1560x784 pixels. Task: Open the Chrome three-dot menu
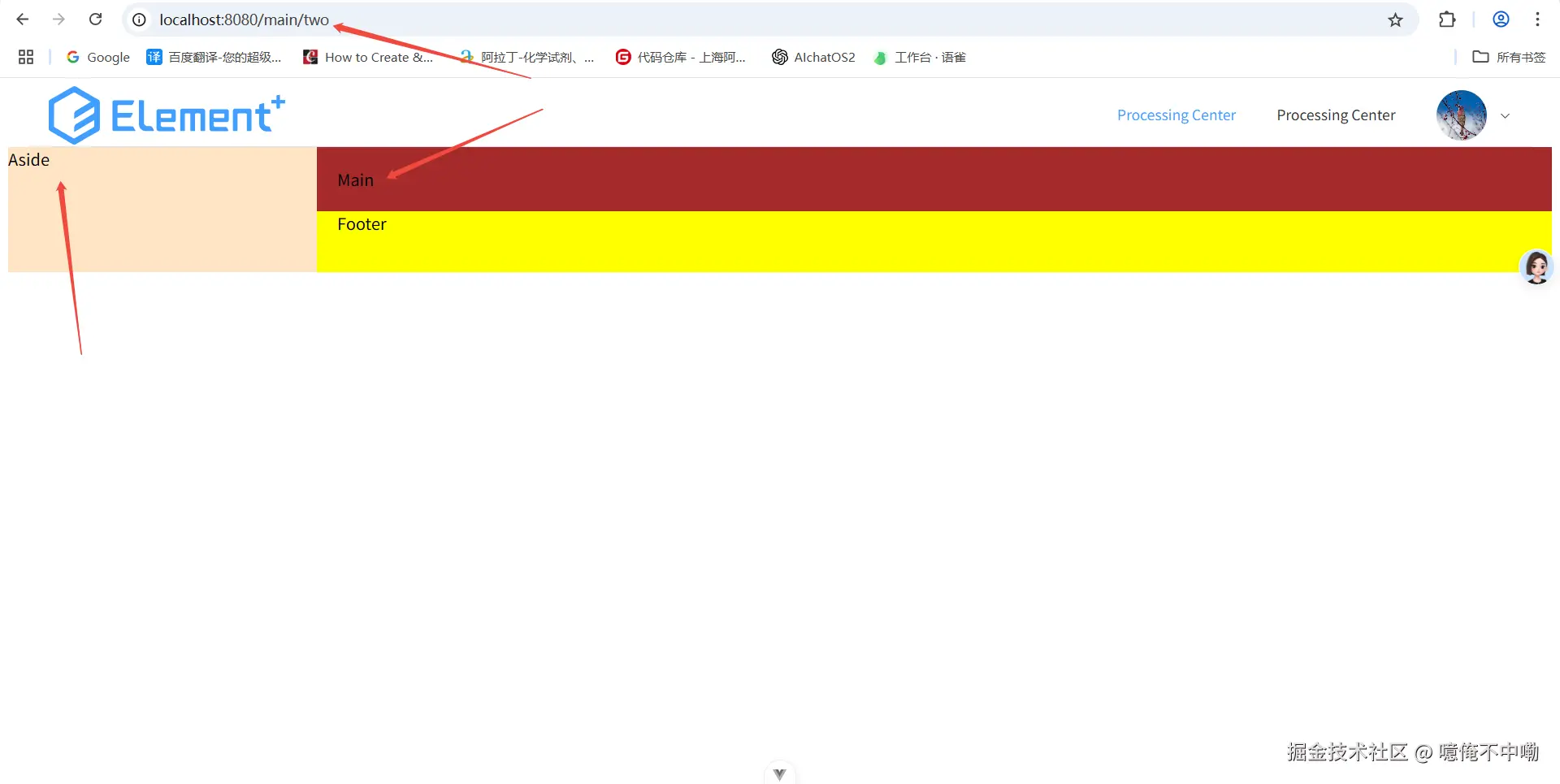(x=1537, y=19)
